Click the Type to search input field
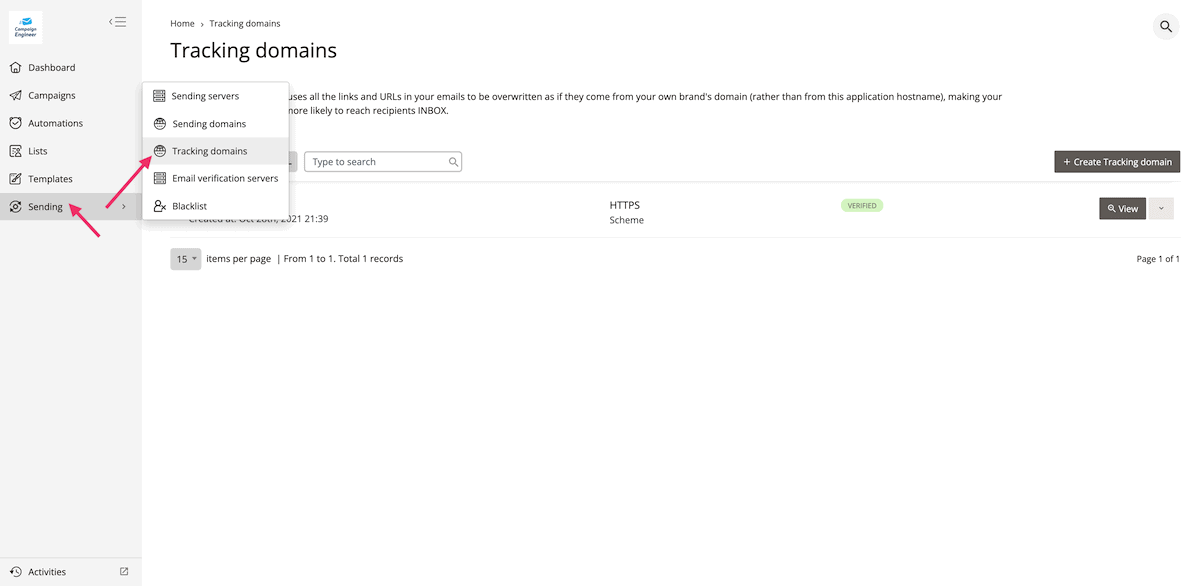Screen dimensions: 1200x586 tap(378, 162)
